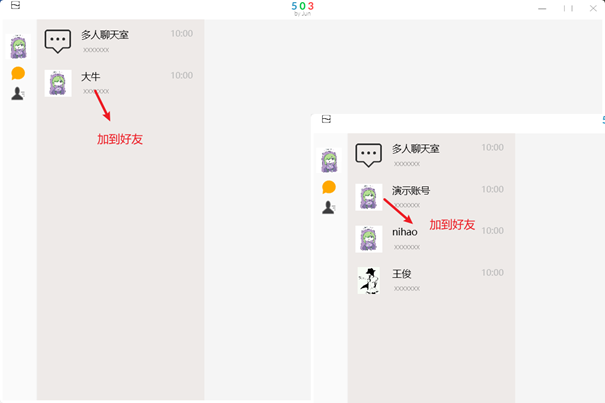Click 大牛's avatar in main window
605x403 pixels.
pyautogui.click(x=58, y=83)
